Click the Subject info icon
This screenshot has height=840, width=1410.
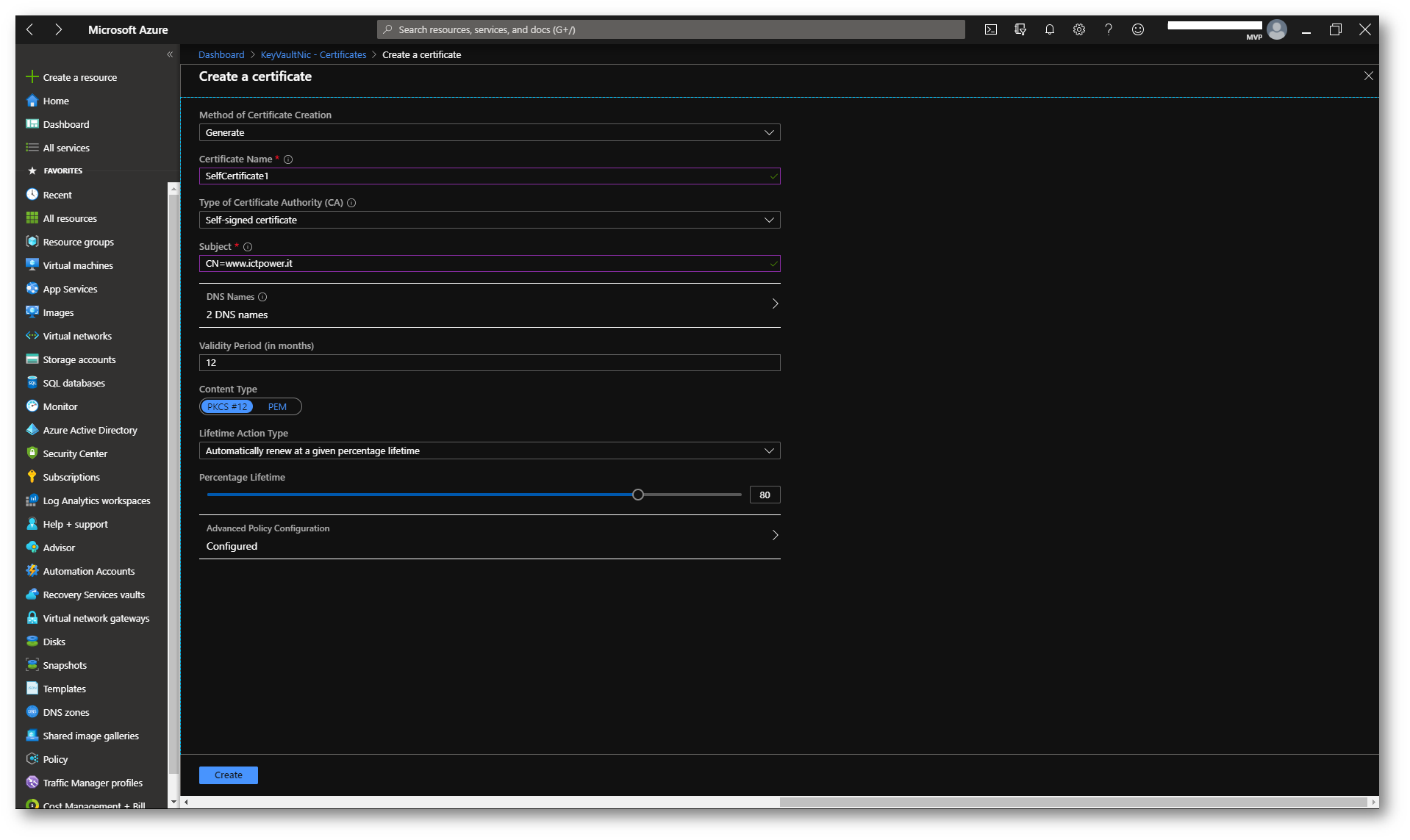coord(248,247)
